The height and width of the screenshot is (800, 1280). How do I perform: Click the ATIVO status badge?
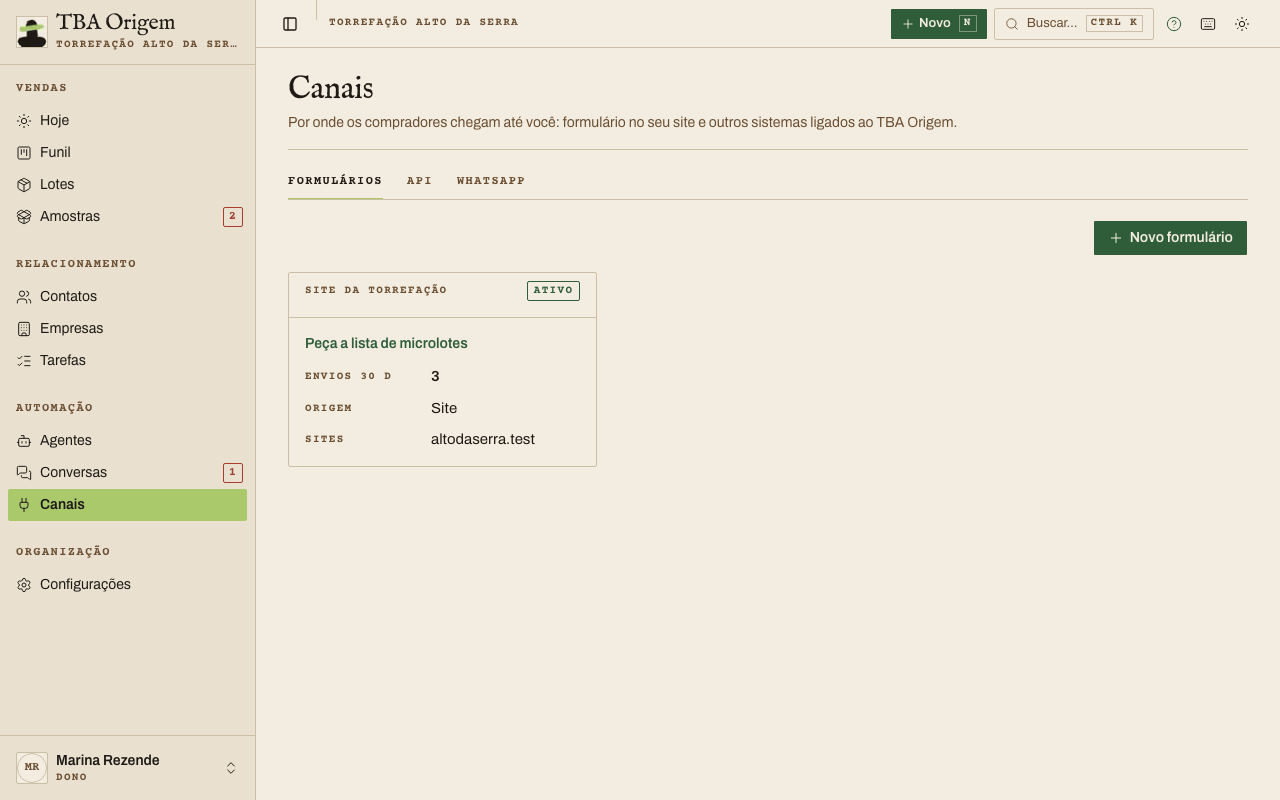point(553,291)
